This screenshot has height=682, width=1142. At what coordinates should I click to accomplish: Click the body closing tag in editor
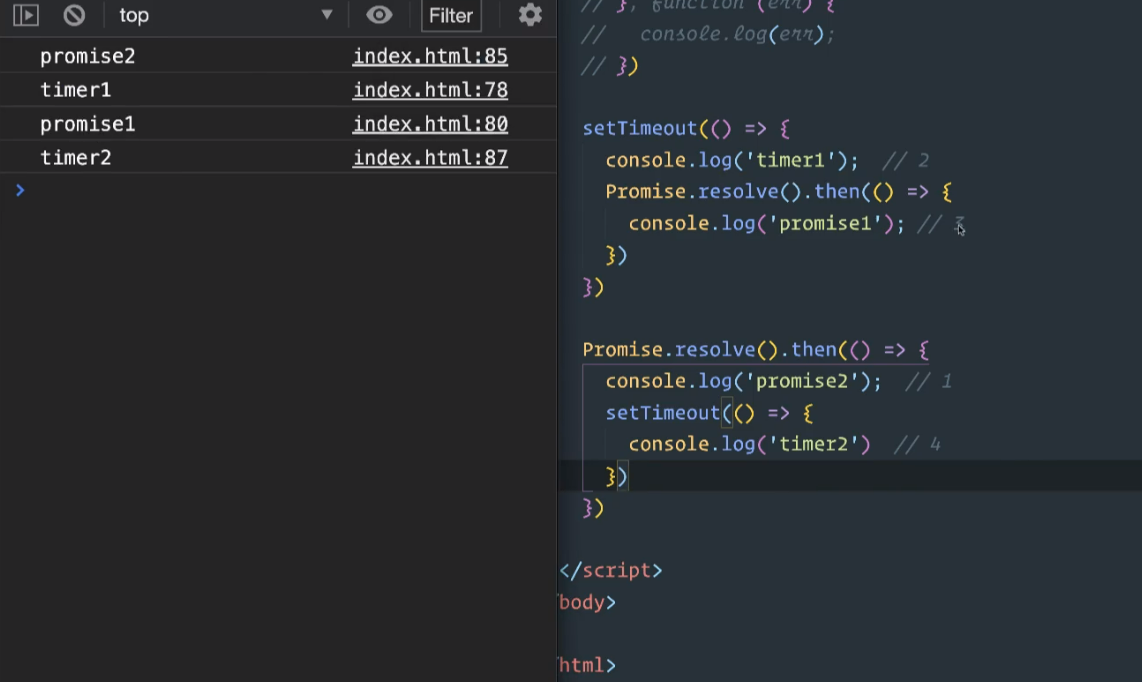tap(587, 603)
